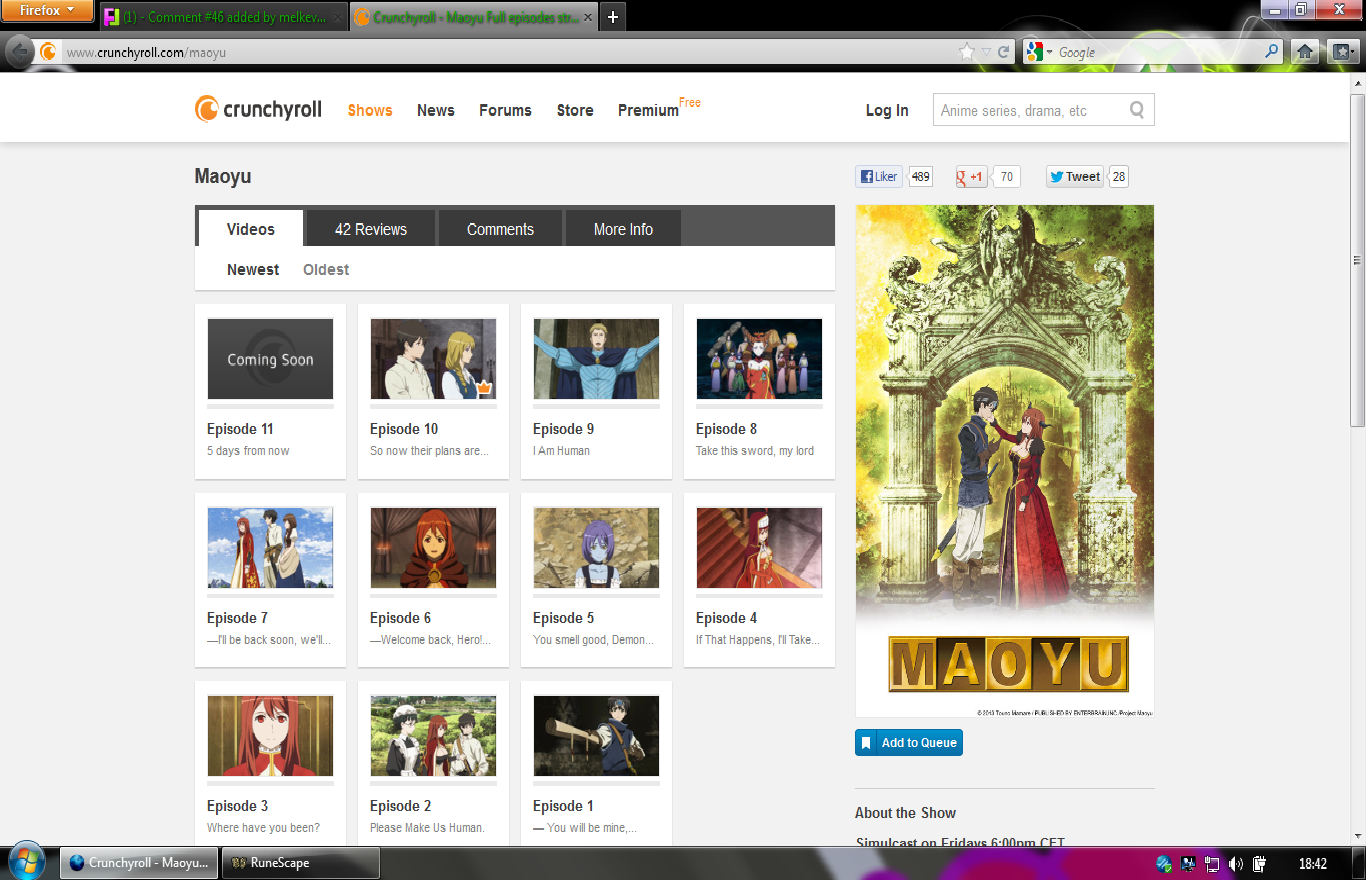This screenshot has width=1366, height=882.
Task: Open the 42 Reviews tab
Action: click(x=371, y=229)
